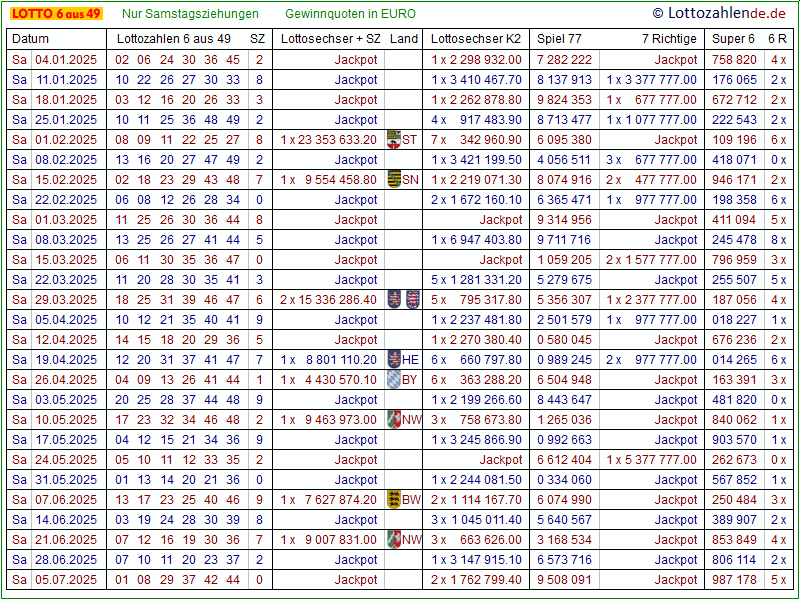Click the first flag in the 29.03.2025 row
800x600 pixels.
[395, 299]
